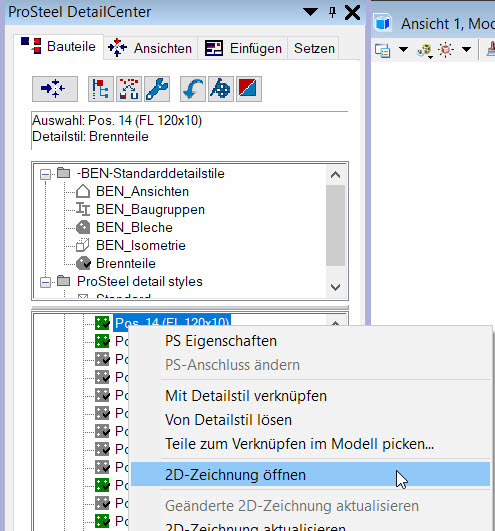Image resolution: width=495 pixels, height=531 pixels.
Task: Switch to the Setzen tab
Action: [314, 48]
